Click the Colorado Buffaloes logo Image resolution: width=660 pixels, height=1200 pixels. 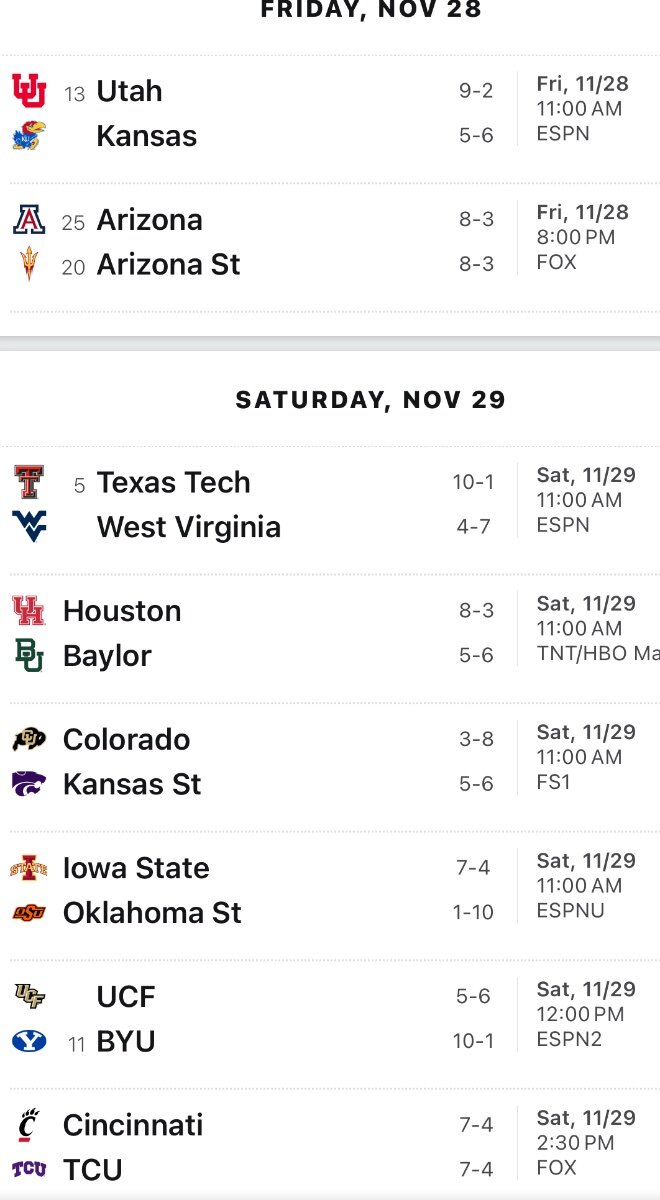[x=29, y=740]
